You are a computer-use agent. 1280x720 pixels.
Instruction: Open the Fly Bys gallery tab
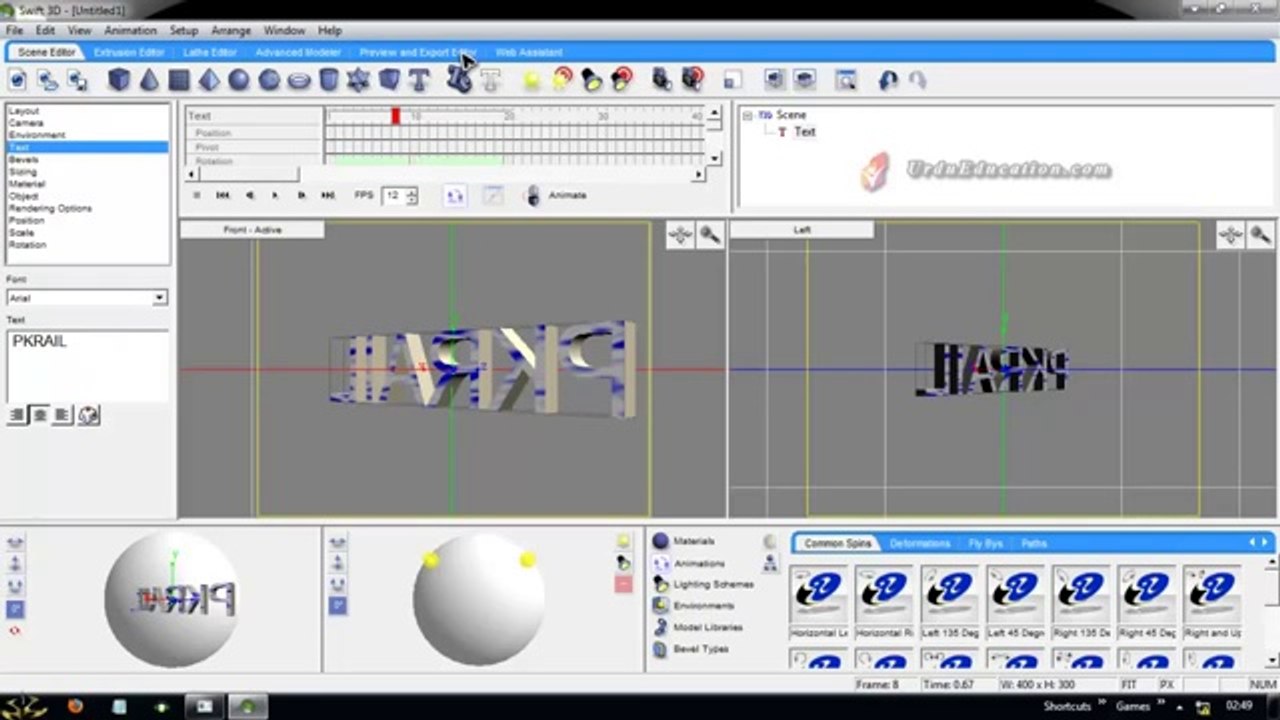pyautogui.click(x=986, y=543)
